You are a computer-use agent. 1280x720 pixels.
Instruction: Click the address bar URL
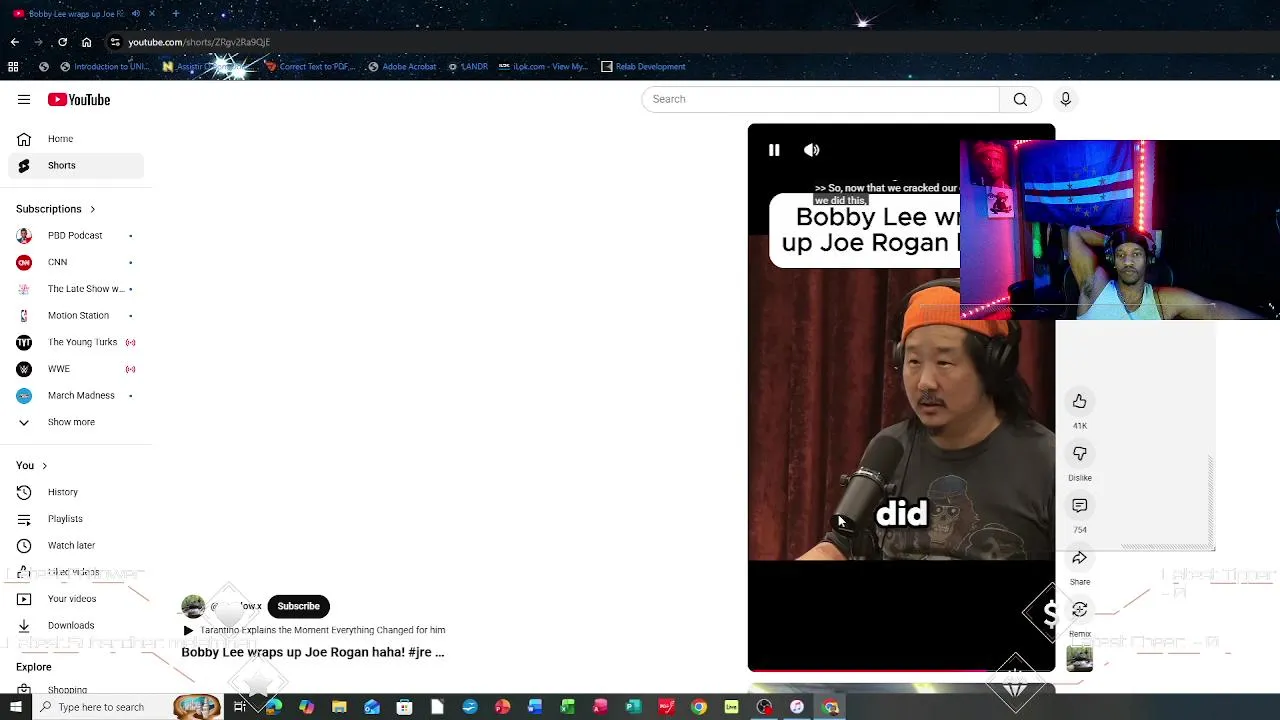(199, 42)
